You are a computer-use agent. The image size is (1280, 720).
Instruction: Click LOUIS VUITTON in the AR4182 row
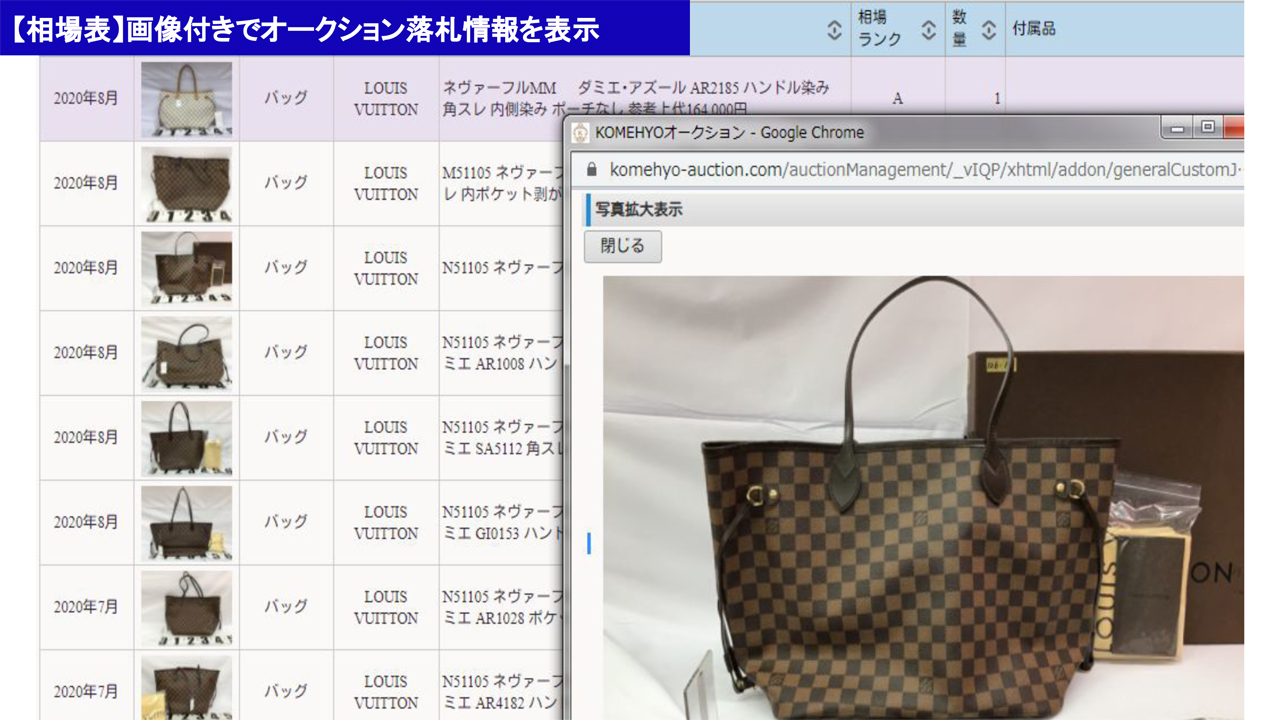coord(386,692)
